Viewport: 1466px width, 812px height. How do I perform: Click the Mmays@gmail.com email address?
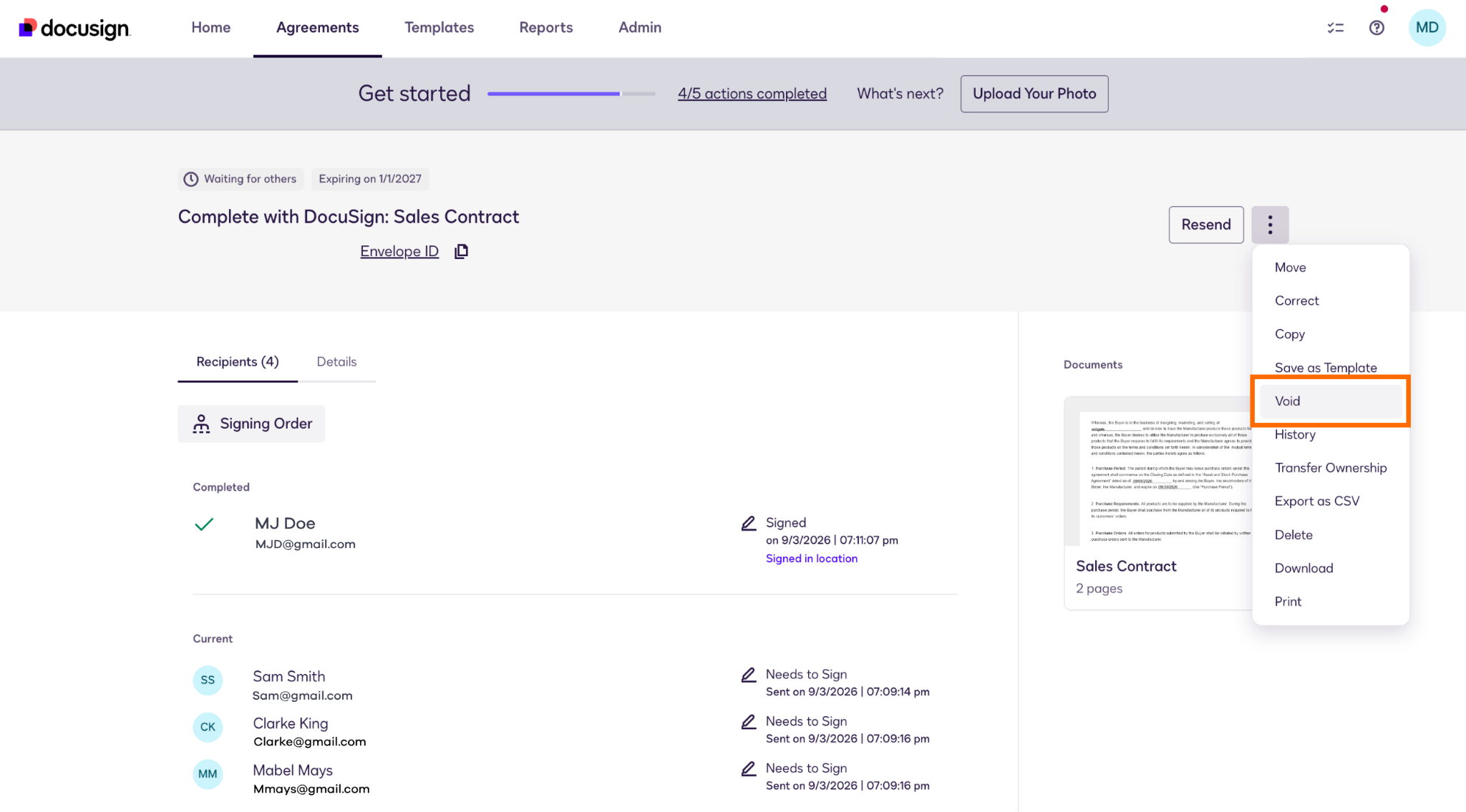click(x=311, y=789)
